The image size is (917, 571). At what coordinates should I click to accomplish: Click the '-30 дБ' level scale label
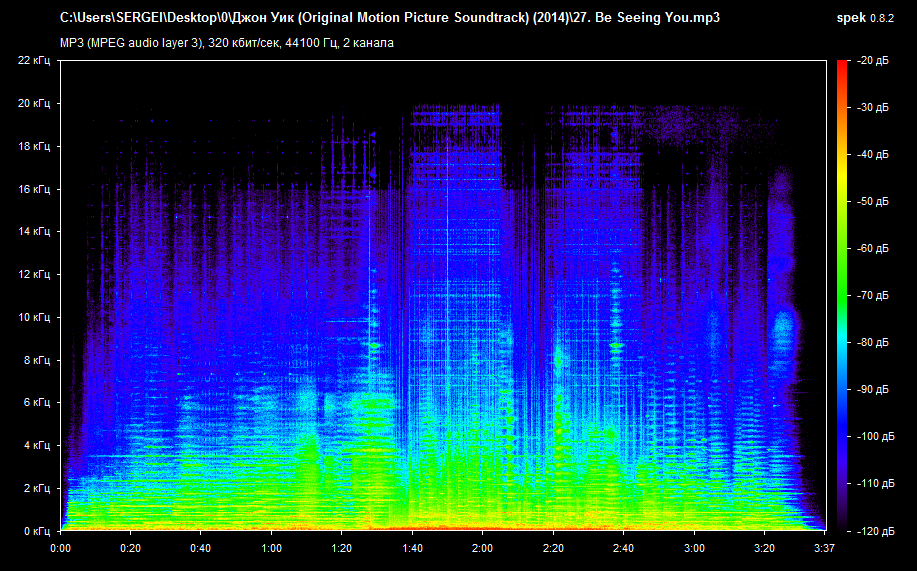click(872, 107)
